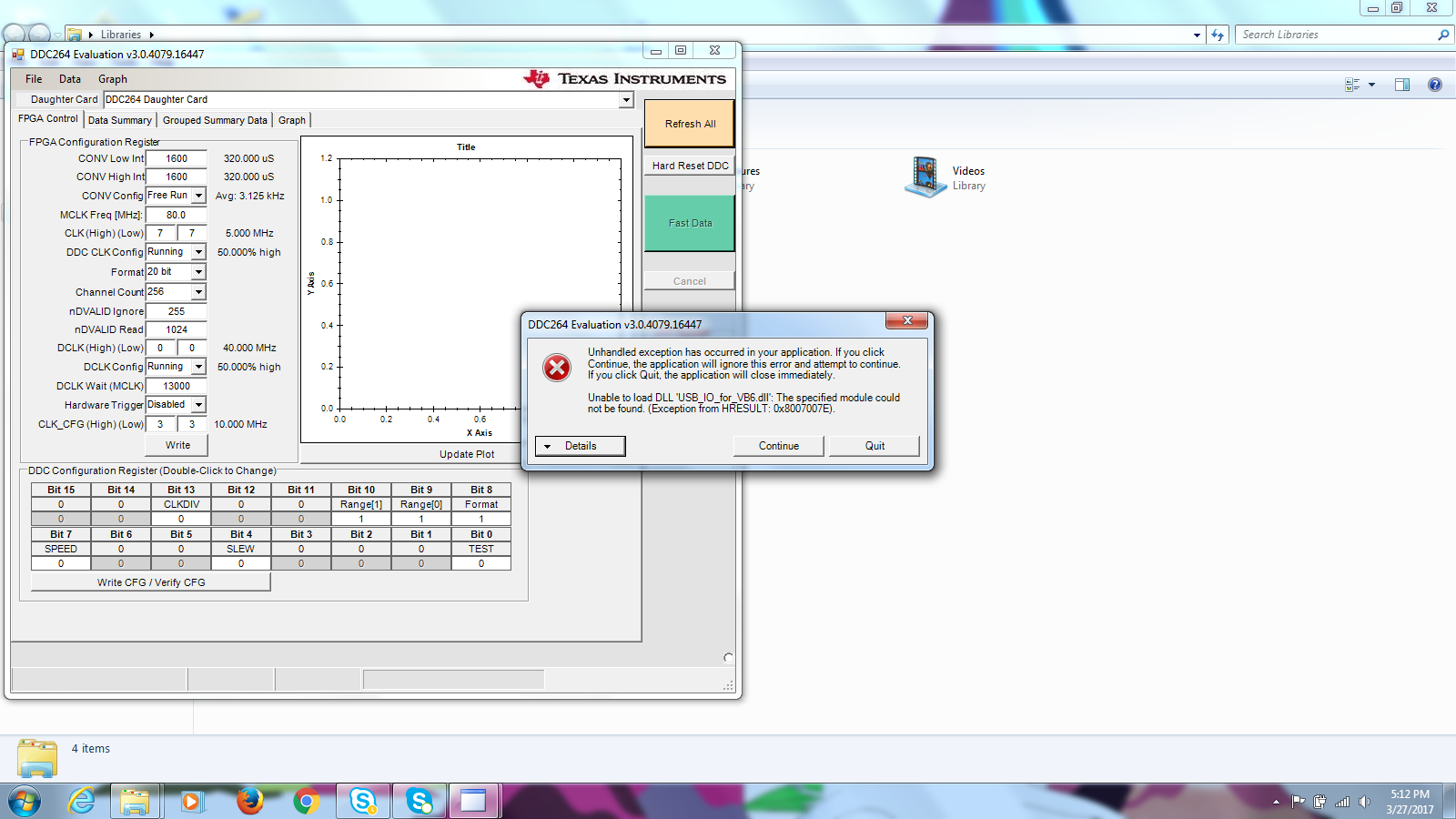Check the power plug tray icon
This screenshot has height=819, width=1456.
tap(1319, 802)
